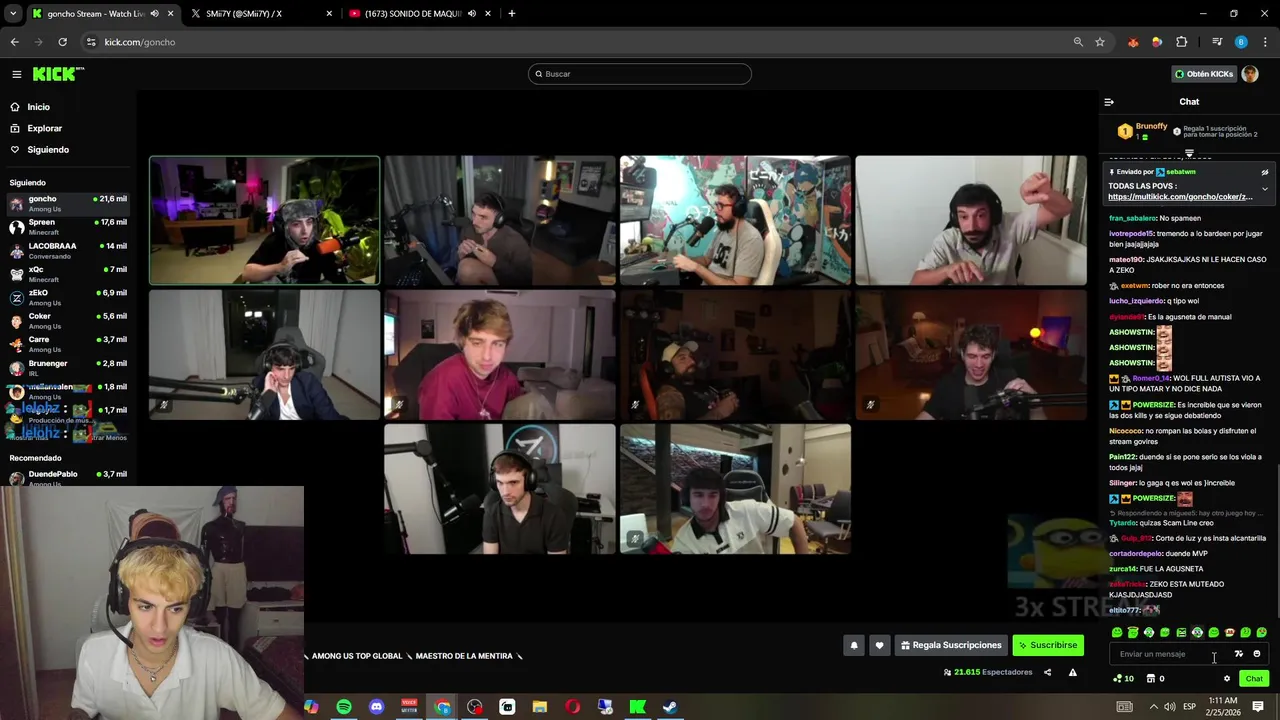
Task: Click the MAESTRO DE LA MENTIRA tag
Action: (464, 656)
